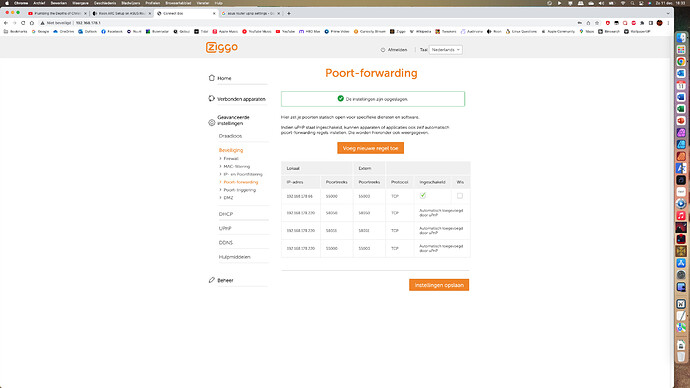Reload the page with refresh icon
This screenshot has height=388, width=690.
coord(23,23)
